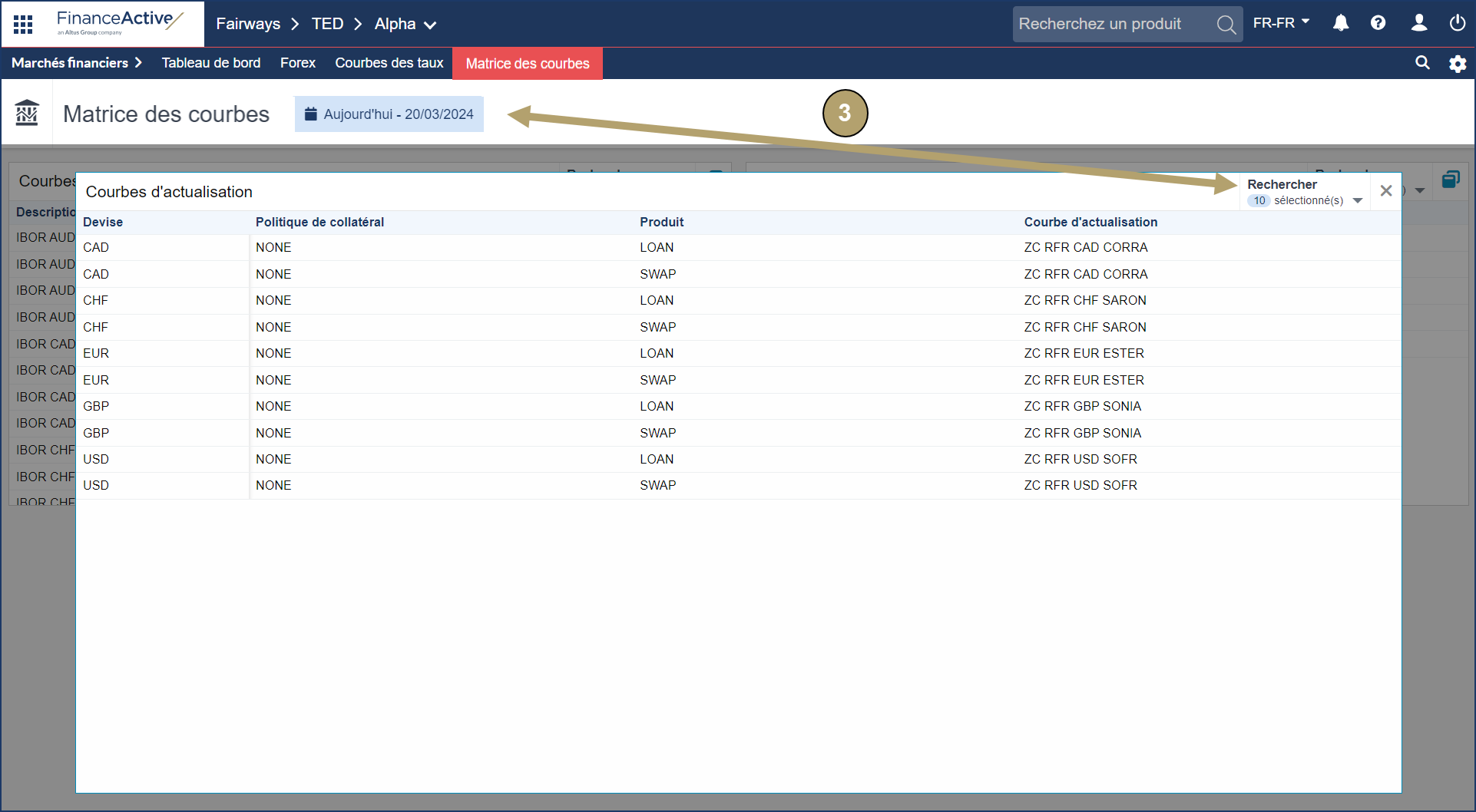The image size is (1476, 812).
Task: Close the Courbes d'actualisation dialog
Action: point(1386,191)
